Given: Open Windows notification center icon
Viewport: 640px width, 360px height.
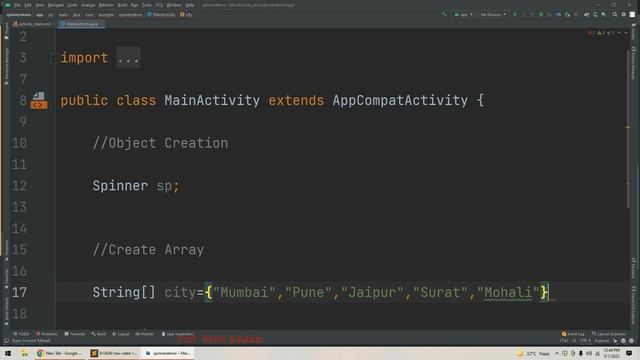Looking at the screenshot, I should click(629, 353).
